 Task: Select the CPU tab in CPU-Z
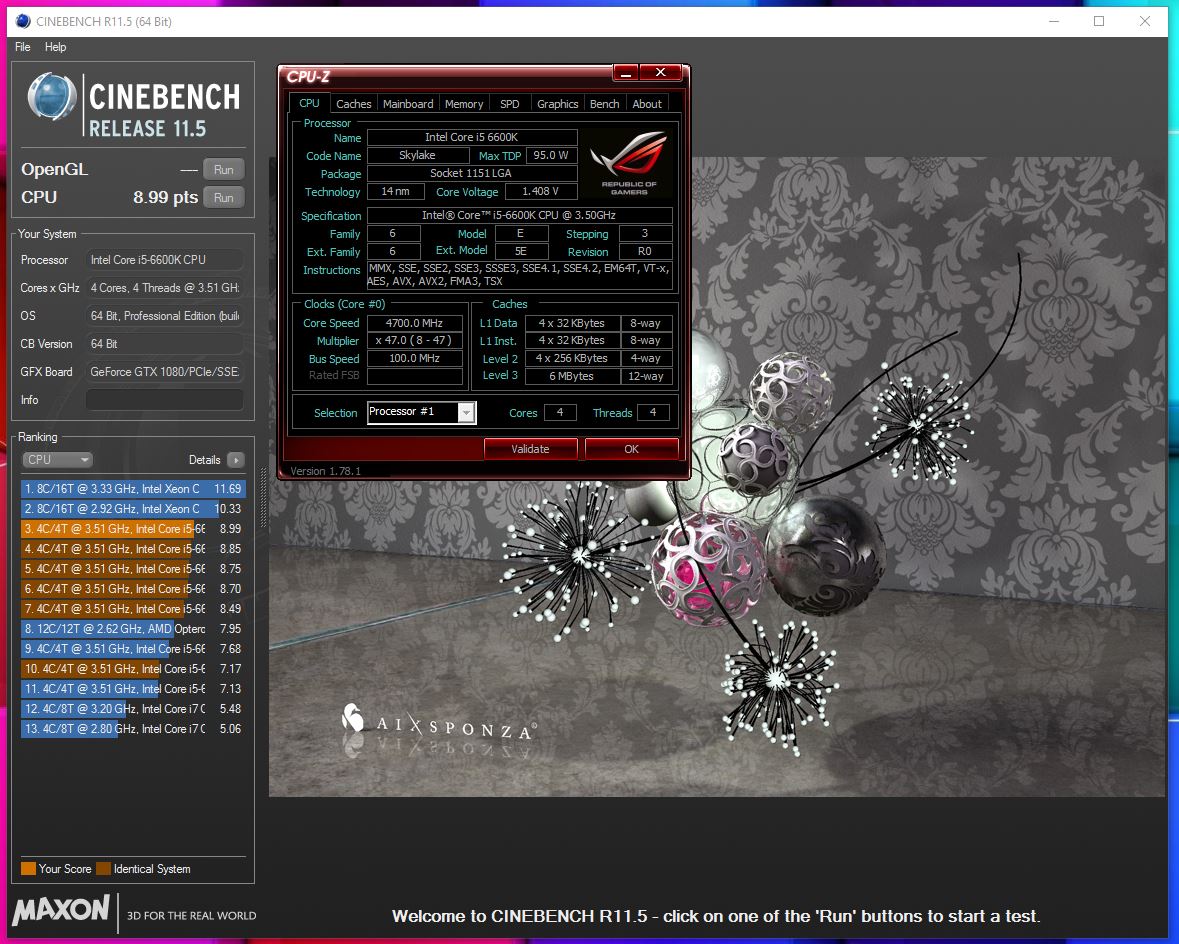[x=309, y=103]
